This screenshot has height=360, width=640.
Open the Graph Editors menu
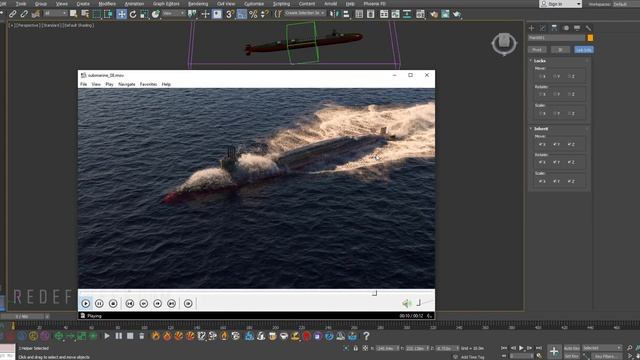[166, 4]
